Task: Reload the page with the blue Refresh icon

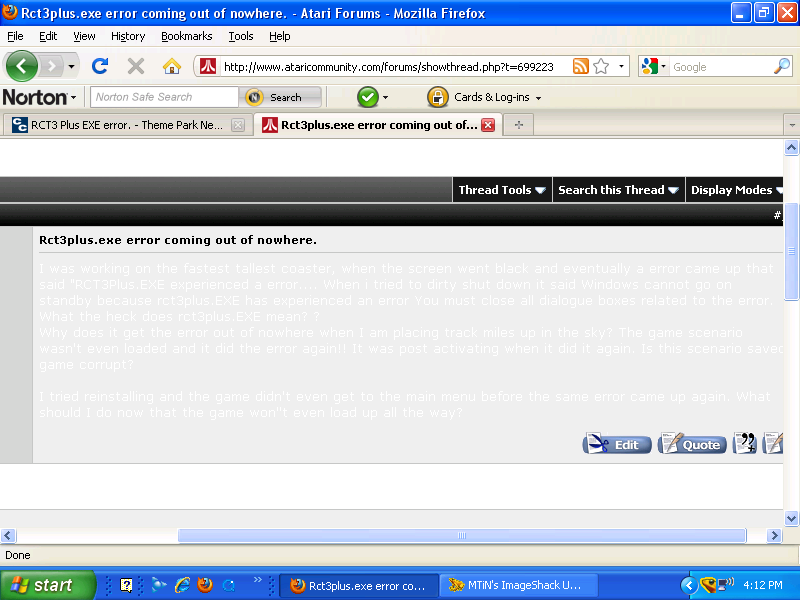Action: tap(100, 66)
